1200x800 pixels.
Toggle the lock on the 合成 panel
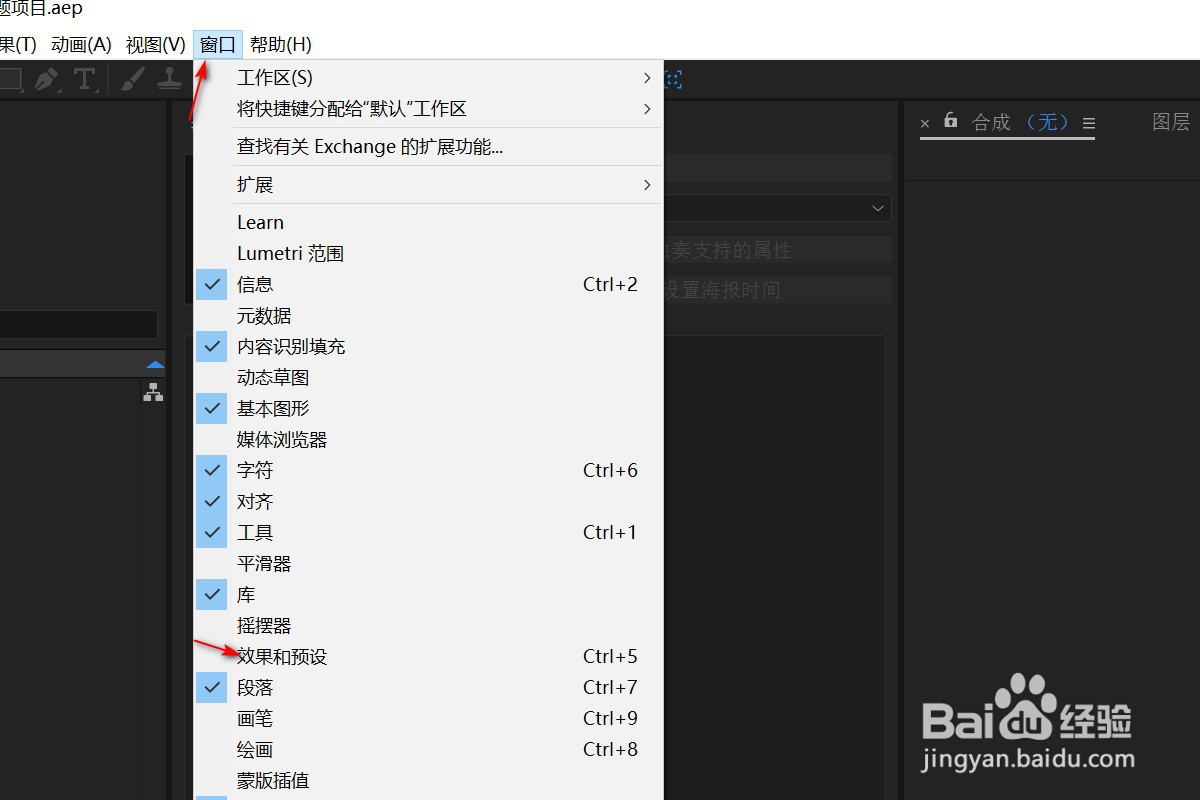click(x=951, y=121)
